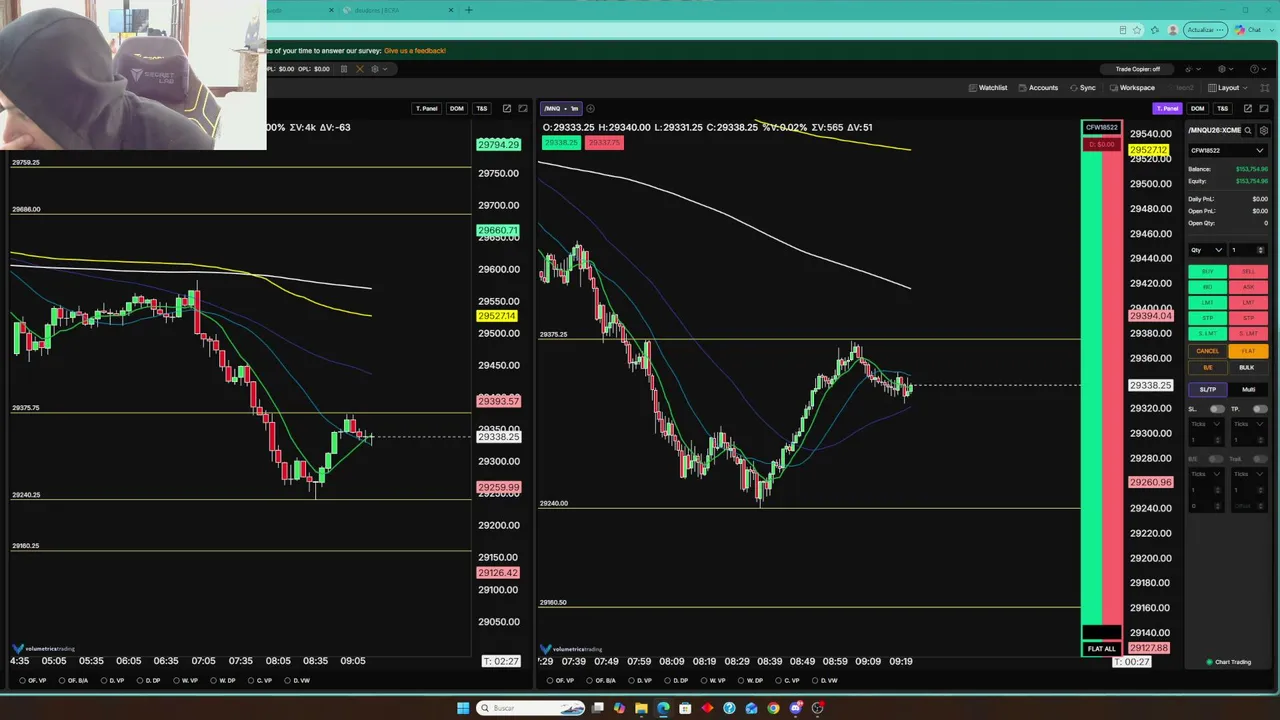Open T&S on right chart
This screenshot has width=1280, height=720.
[x=1222, y=108]
